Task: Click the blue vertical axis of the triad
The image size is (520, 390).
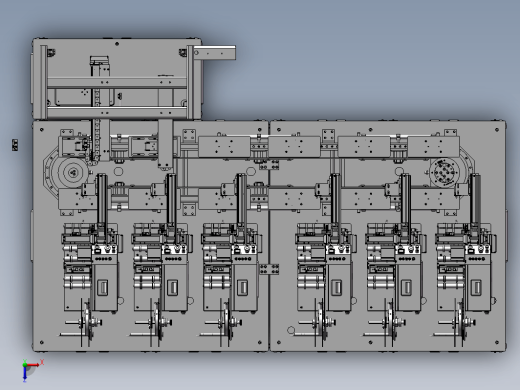Action: click(x=25, y=374)
